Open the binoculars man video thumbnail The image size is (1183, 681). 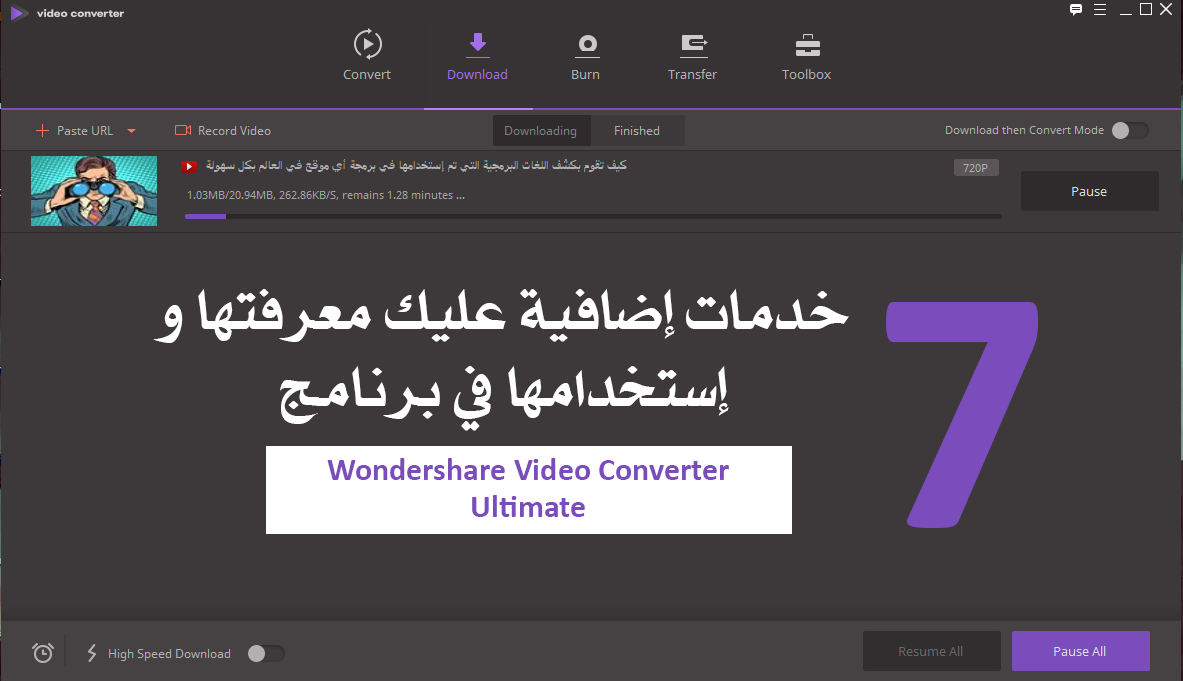pos(94,191)
